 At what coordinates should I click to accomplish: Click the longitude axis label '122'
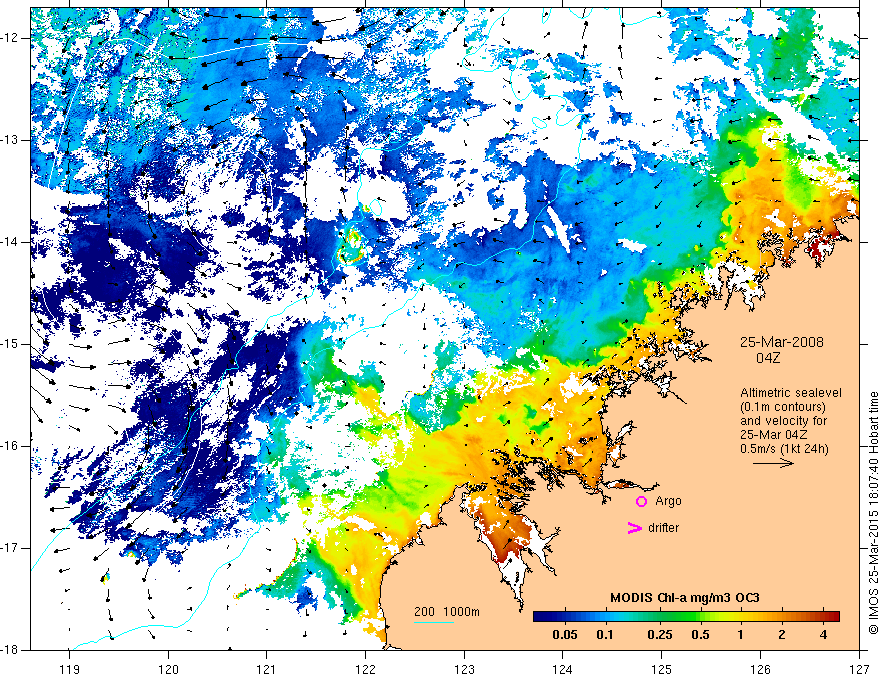point(365,669)
